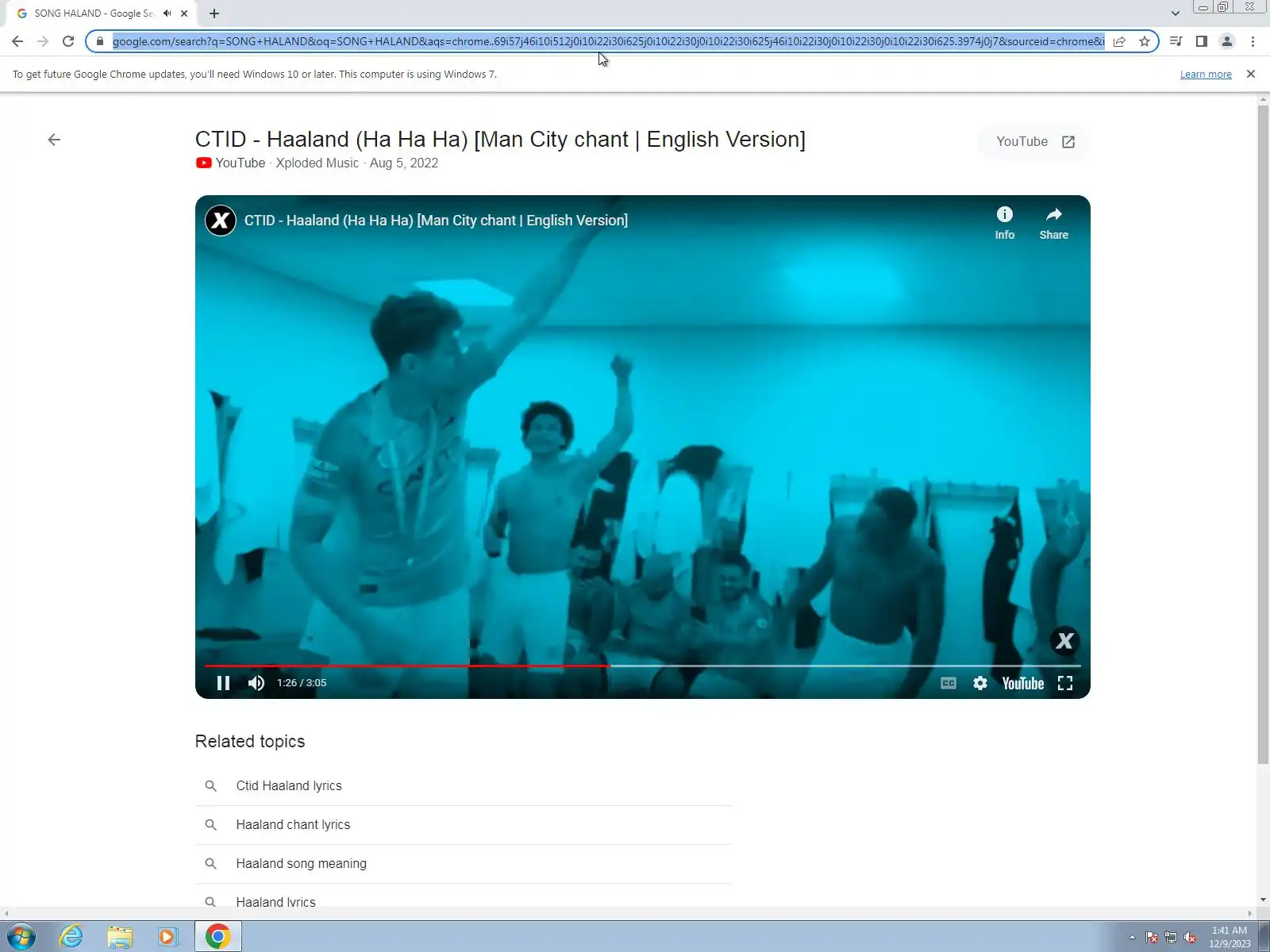Viewport: 1270px width, 952px height.
Task: Click the search icon beside Haaland chant lyrics
Action: pyautogui.click(x=210, y=825)
